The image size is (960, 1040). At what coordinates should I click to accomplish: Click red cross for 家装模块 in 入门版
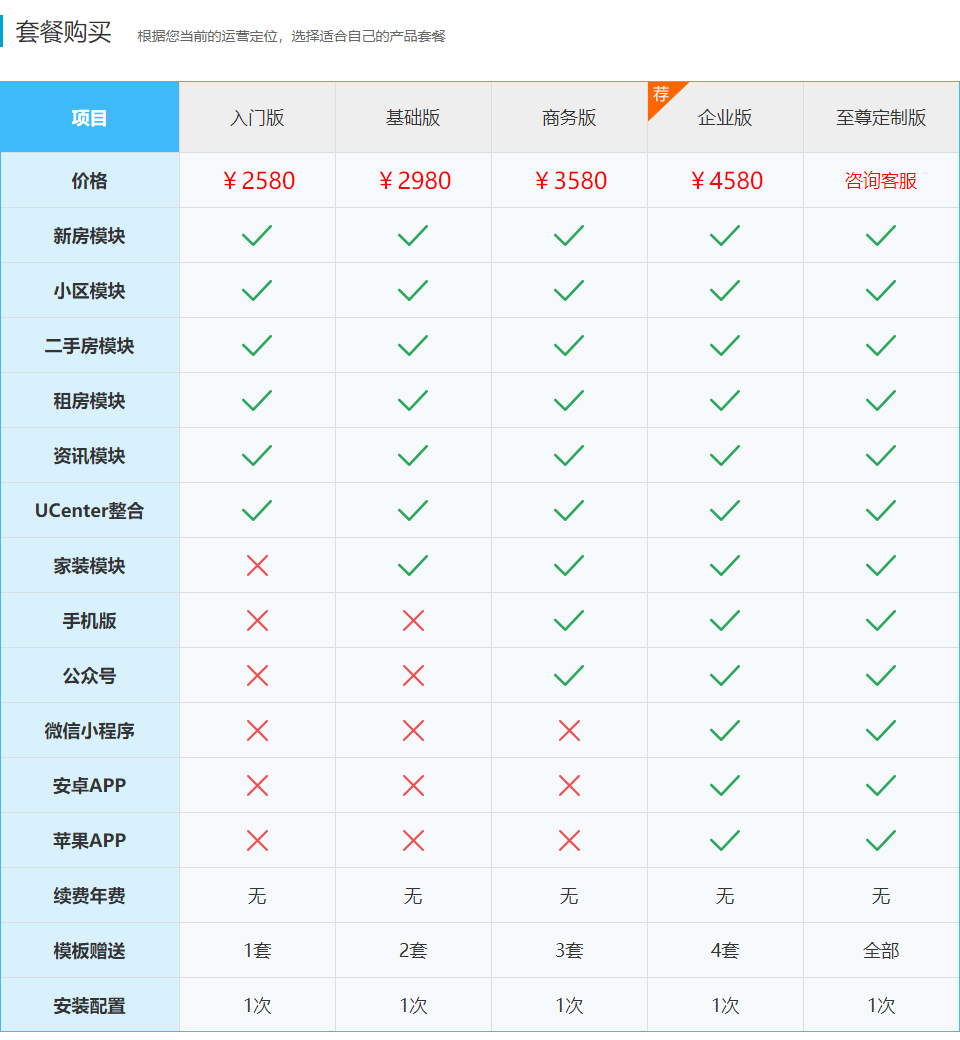(257, 566)
